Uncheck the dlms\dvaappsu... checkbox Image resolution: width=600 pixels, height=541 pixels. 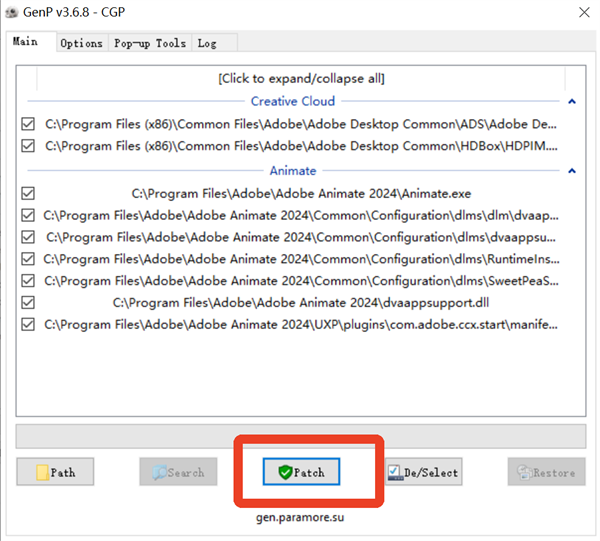pyautogui.click(x=28, y=237)
